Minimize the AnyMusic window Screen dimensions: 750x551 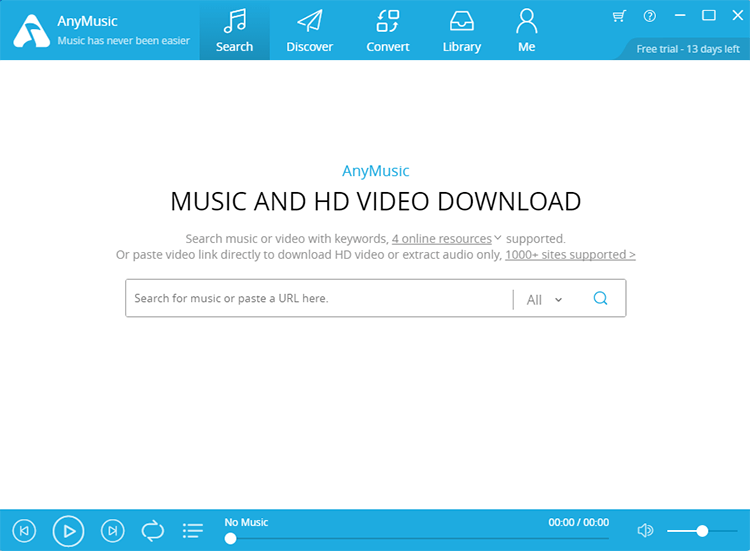coord(680,16)
